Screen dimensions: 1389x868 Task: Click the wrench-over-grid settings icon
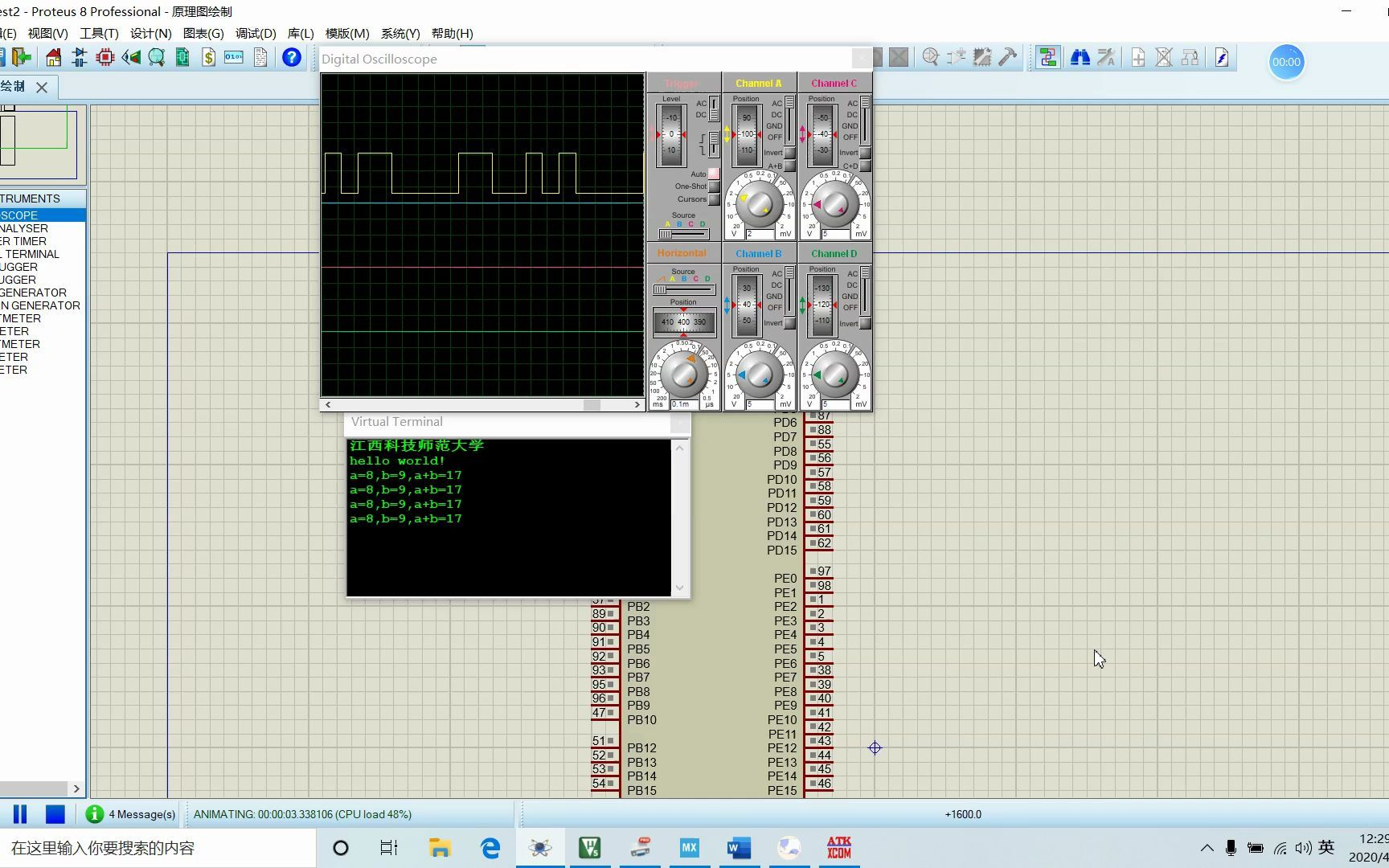tap(981, 56)
